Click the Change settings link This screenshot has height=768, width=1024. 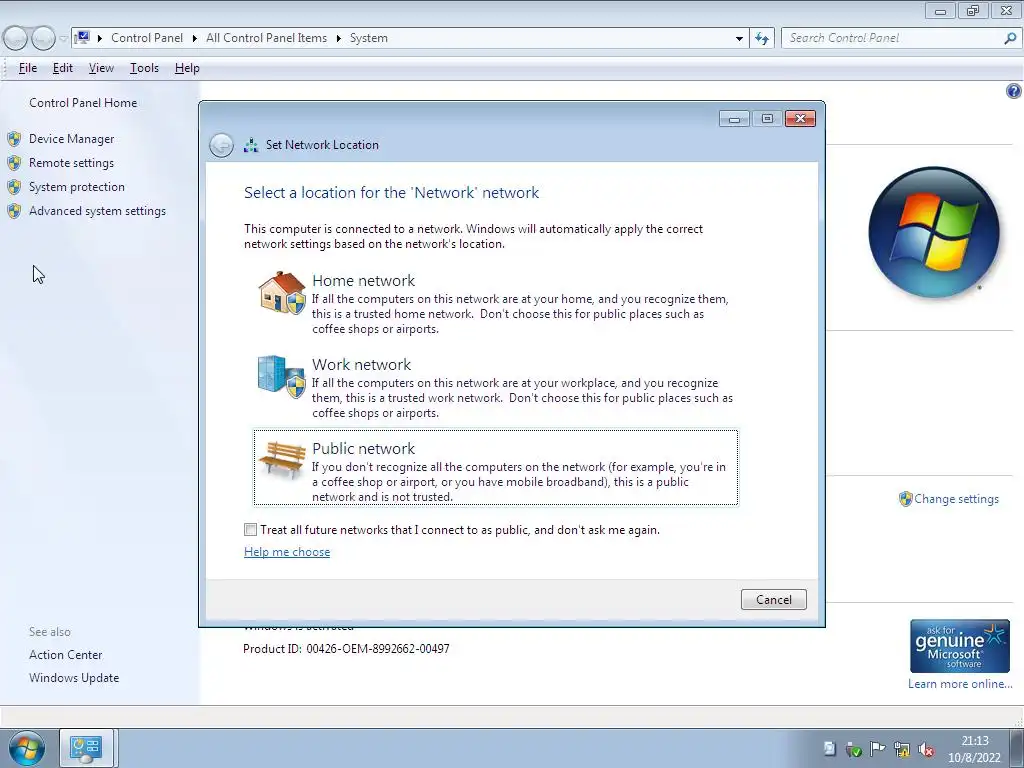(956, 499)
